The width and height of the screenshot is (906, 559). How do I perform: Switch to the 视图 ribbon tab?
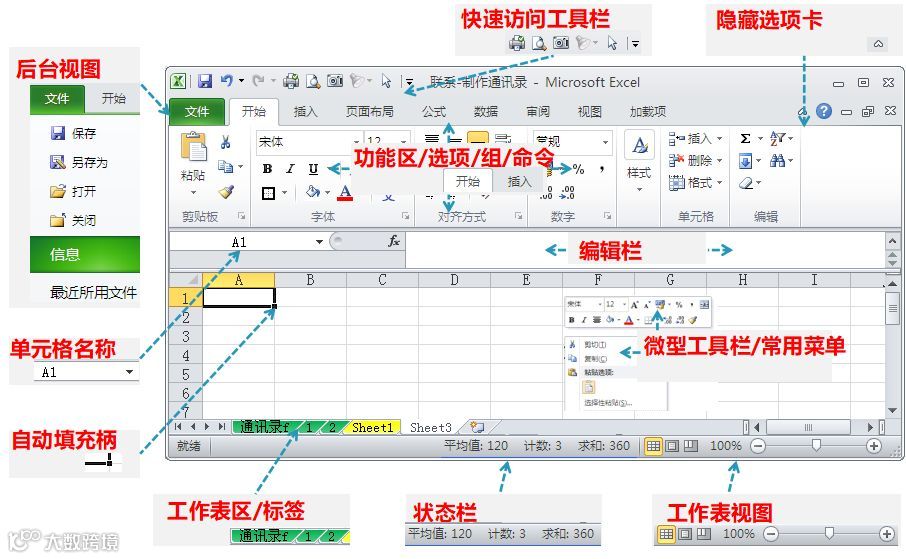click(590, 112)
